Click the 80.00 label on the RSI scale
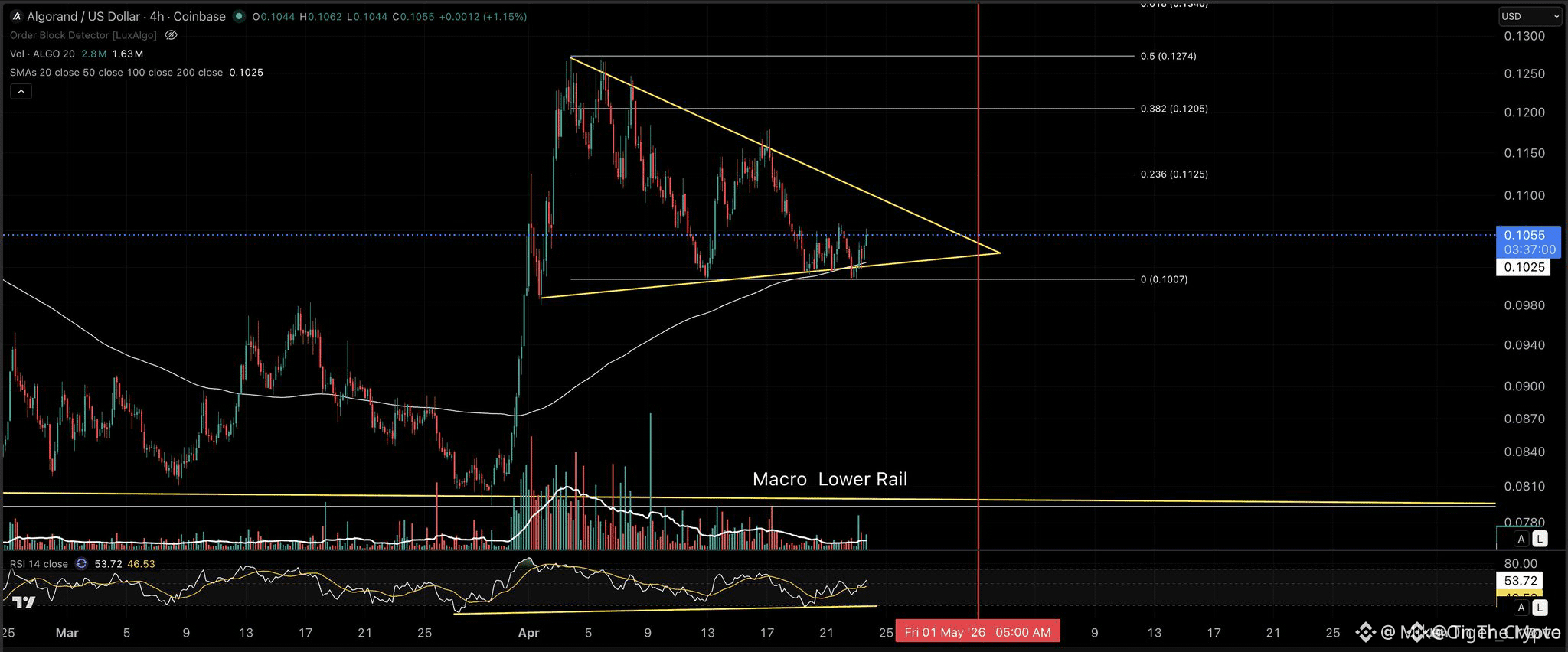1568x652 pixels. (x=1519, y=563)
